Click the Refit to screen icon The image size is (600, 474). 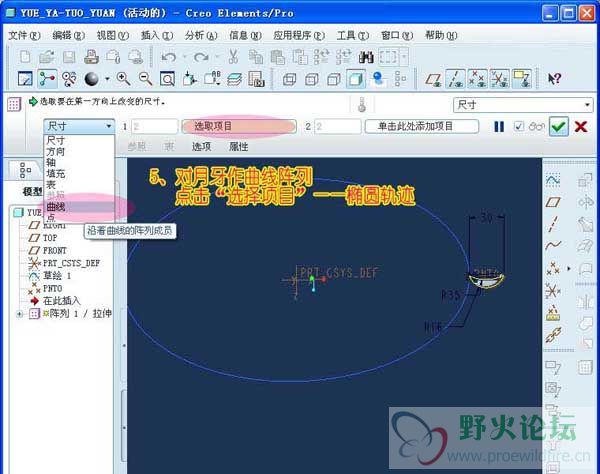tap(167, 79)
